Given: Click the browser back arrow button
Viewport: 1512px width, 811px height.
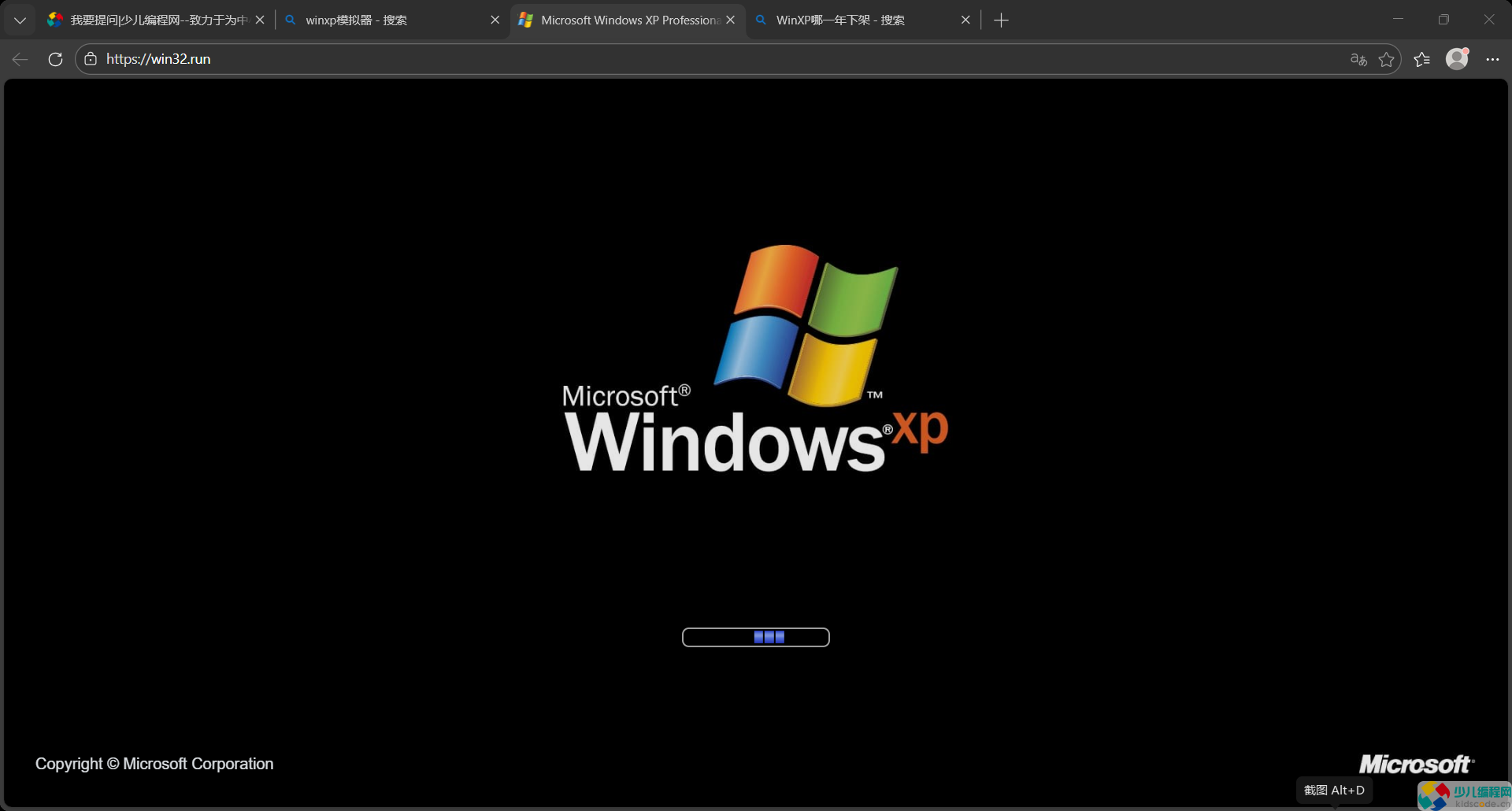Looking at the screenshot, I should pos(20,59).
